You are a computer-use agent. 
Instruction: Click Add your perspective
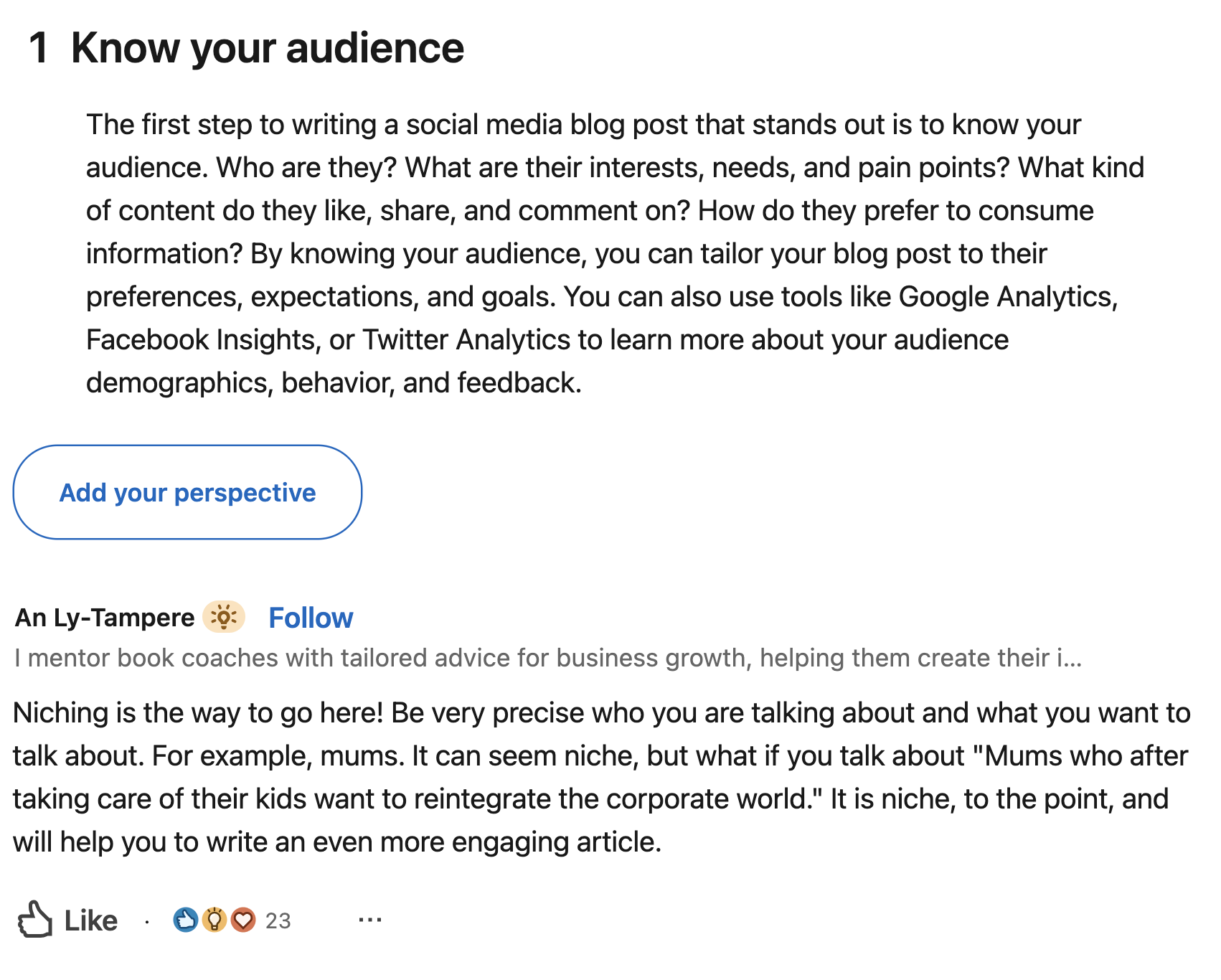187,492
